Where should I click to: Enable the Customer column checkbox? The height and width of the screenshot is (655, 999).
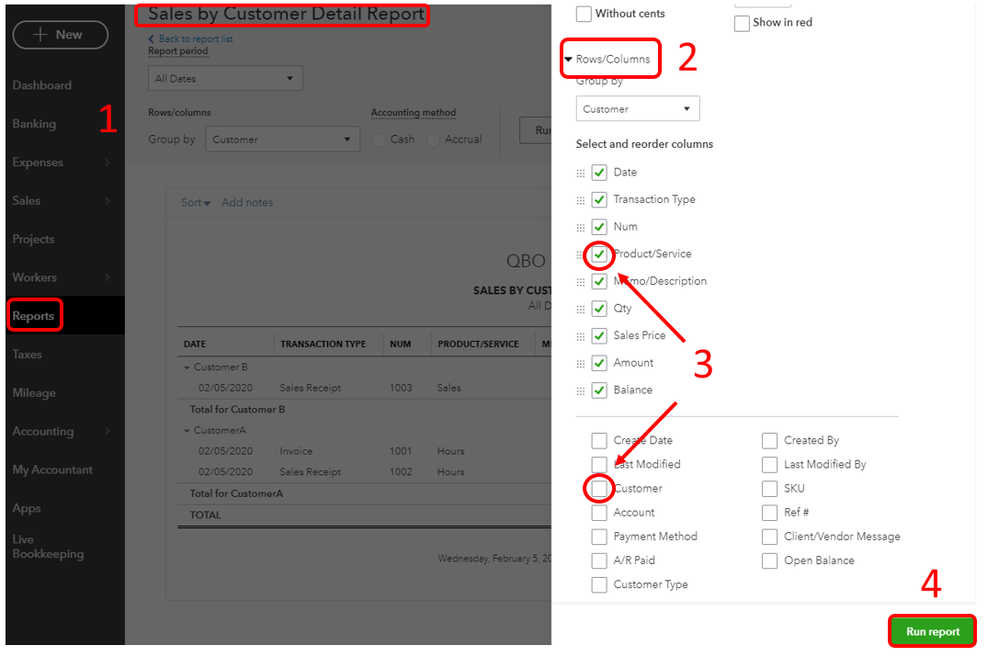click(x=599, y=489)
